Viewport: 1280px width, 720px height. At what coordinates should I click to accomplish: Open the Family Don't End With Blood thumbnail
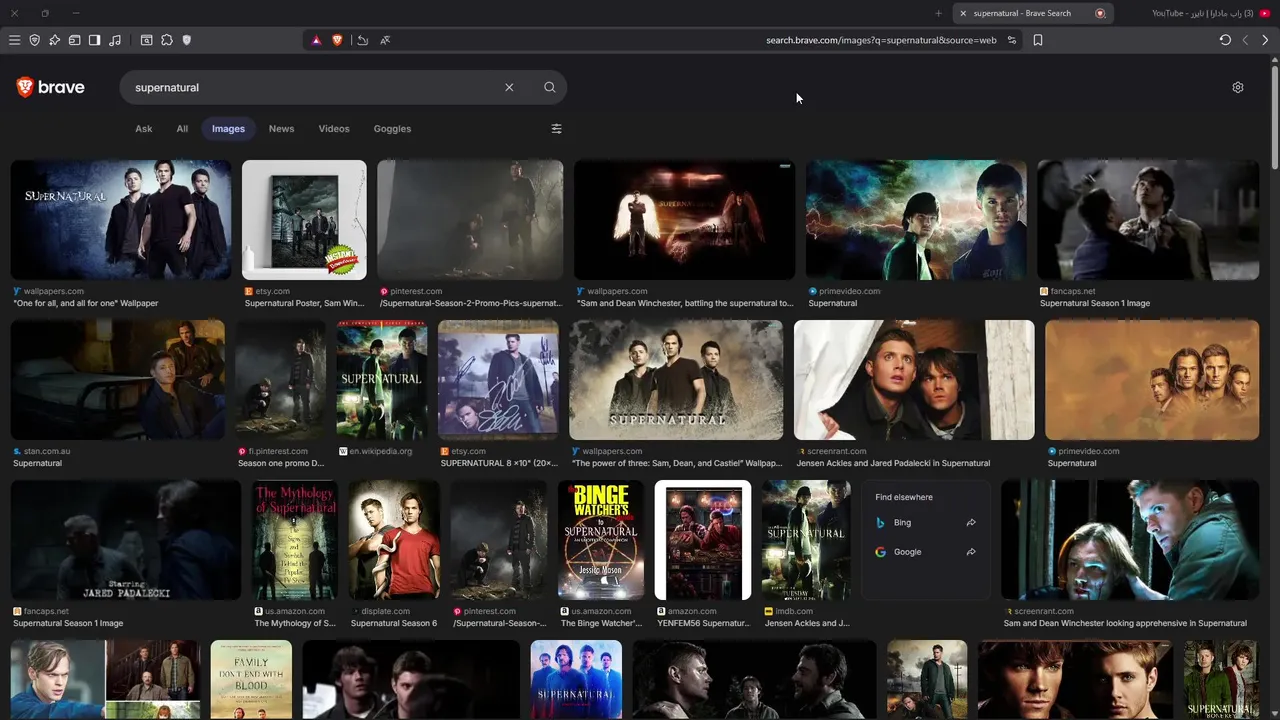pos(252,679)
